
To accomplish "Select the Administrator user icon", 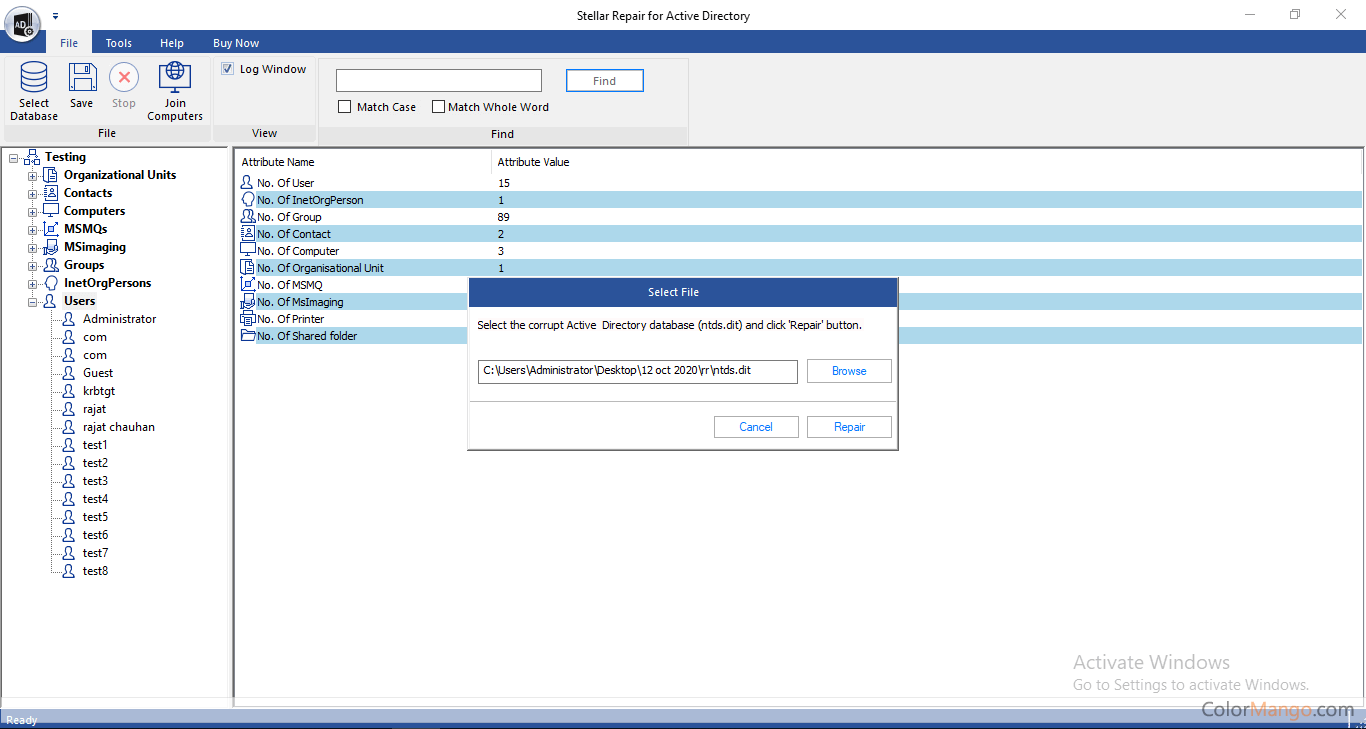I will pyautogui.click(x=69, y=319).
